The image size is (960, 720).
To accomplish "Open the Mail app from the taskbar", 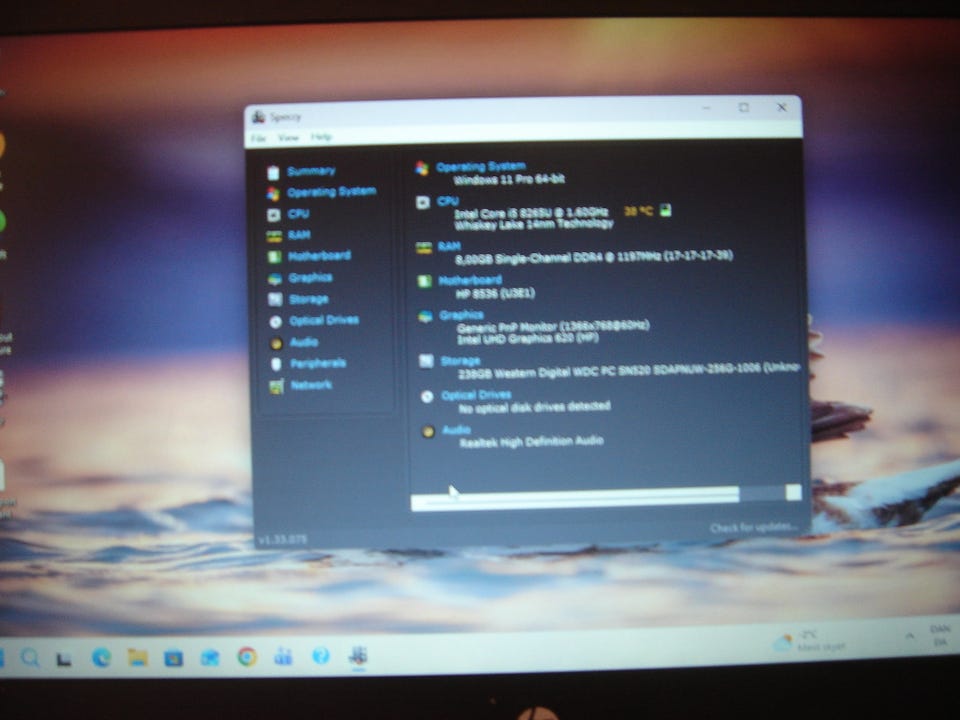I will click(x=210, y=658).
